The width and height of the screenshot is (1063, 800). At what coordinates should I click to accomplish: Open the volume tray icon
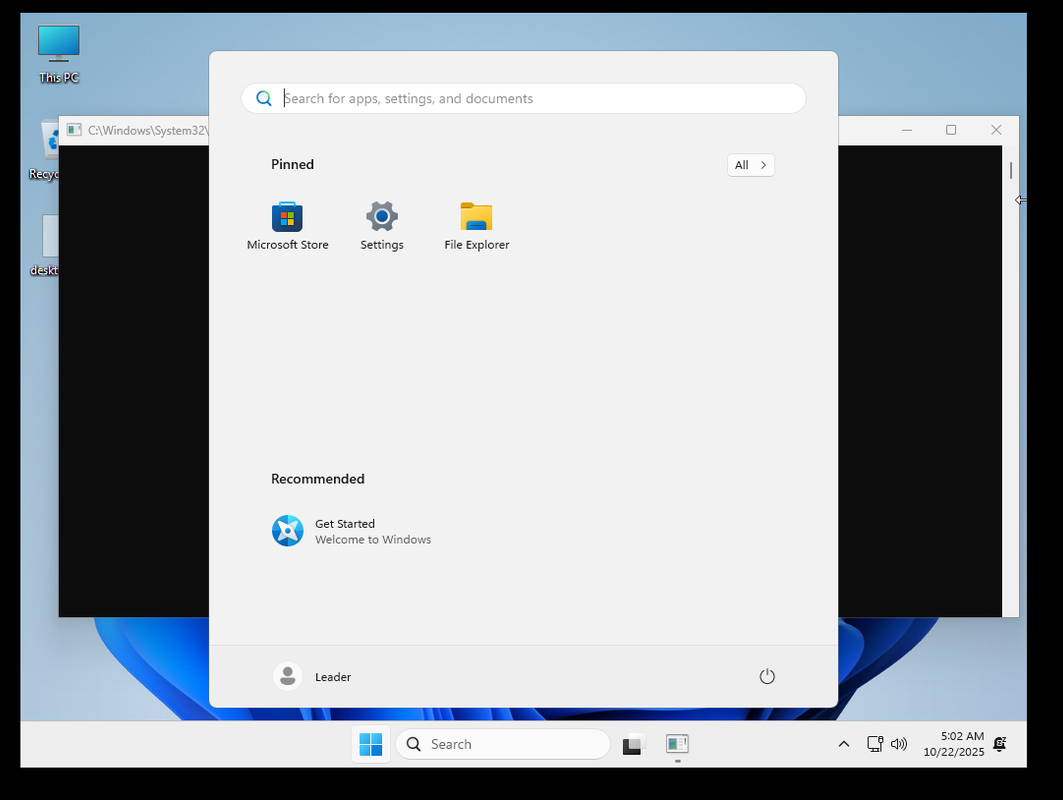pyautogui.click(x=899, y=744)
